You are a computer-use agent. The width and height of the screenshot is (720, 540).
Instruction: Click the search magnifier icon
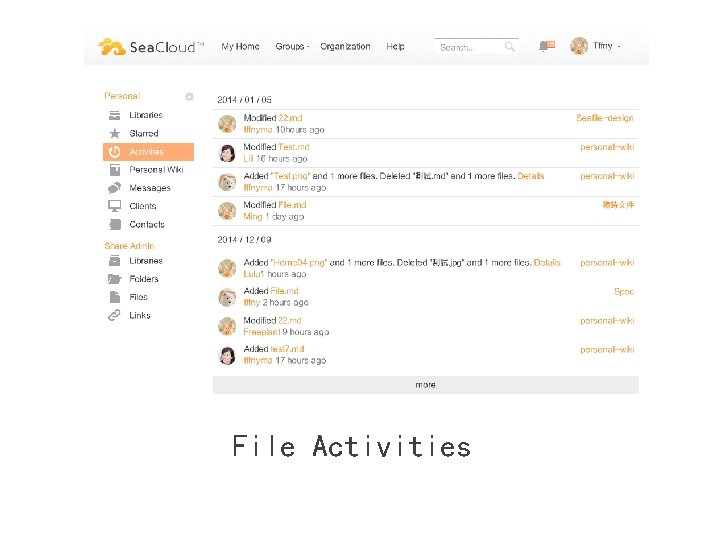[x=509, y=47]
